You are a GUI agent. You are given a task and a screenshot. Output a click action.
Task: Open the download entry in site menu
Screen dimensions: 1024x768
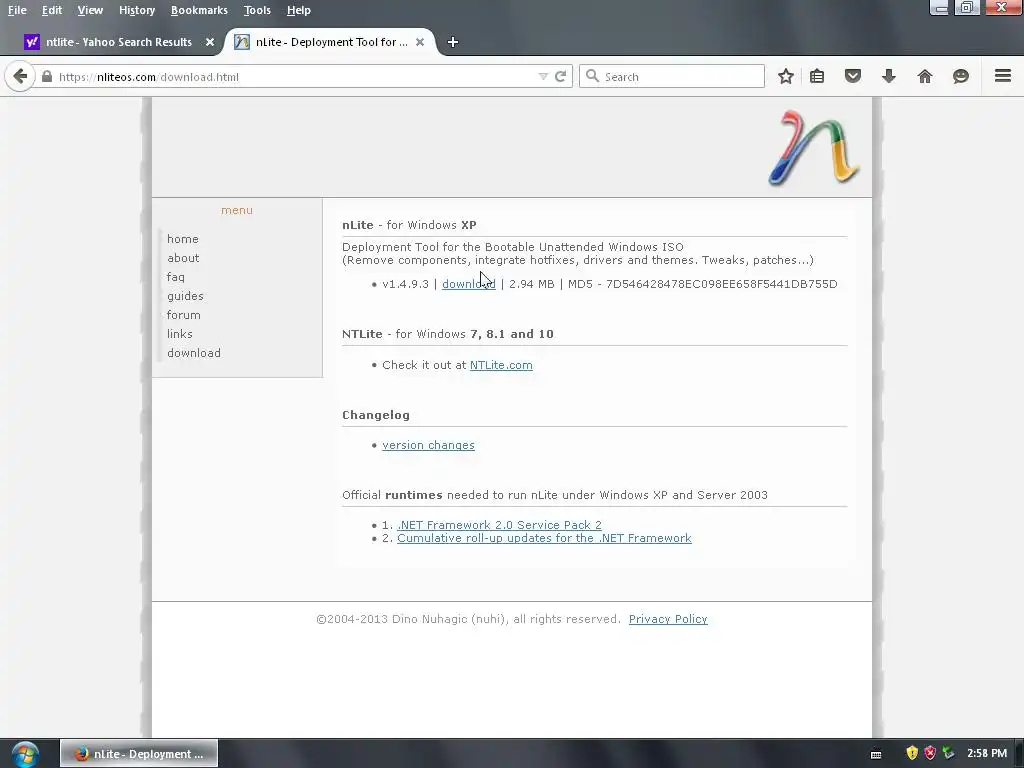194,353
